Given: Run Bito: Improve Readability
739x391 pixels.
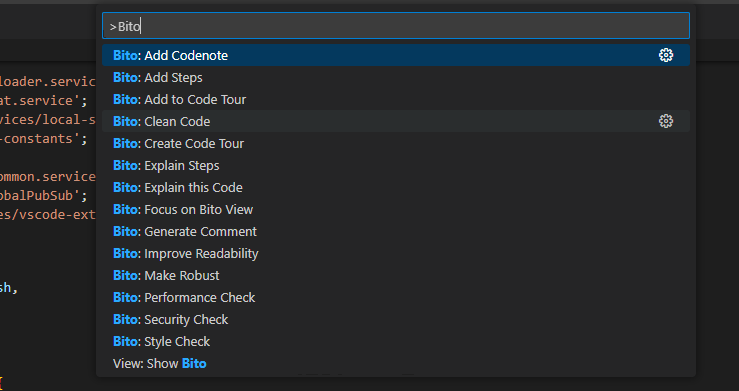Looking at the screenshot, I should [396, 253].
